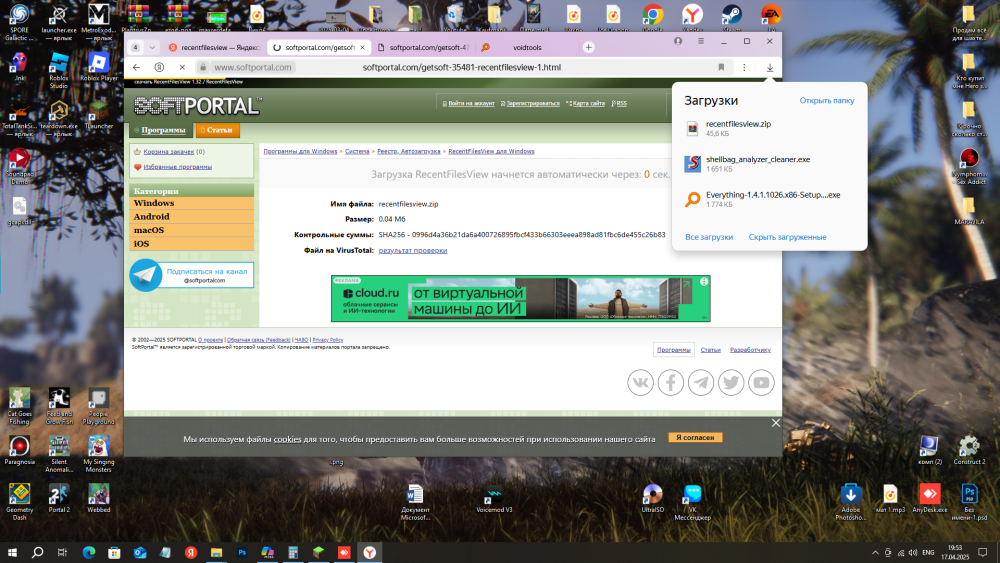Open Everything-1.4.1.1026.x86-Setup.exe download
This screenshot has width=1000, height=563.
coord(769,199)
